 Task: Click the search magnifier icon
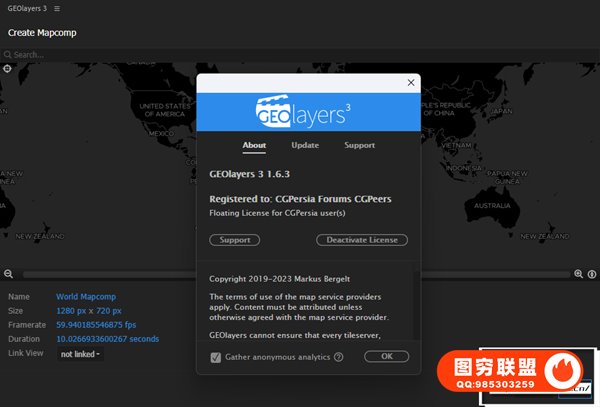[x=8, y=55]
